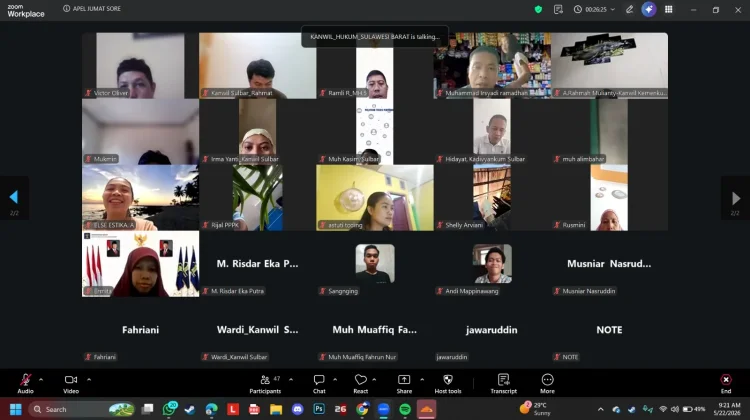
Task: Expand the Video options arrow
Action: coord(89,379)
